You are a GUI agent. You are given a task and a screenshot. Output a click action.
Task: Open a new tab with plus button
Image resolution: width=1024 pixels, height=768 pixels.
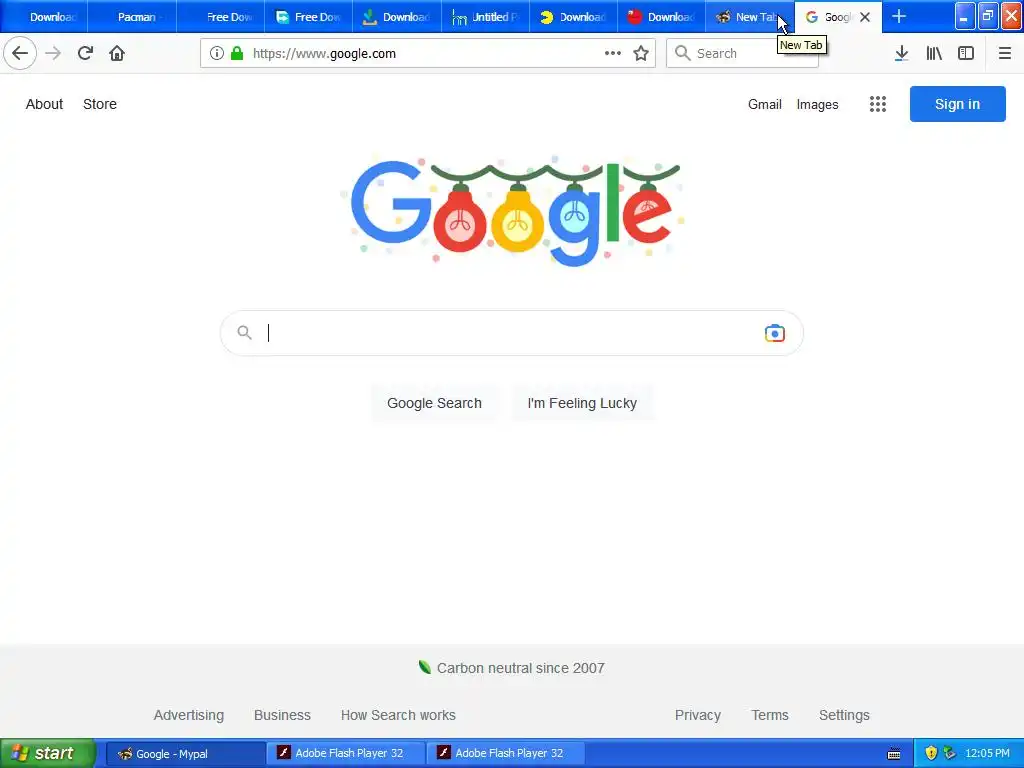pos(899,17)
